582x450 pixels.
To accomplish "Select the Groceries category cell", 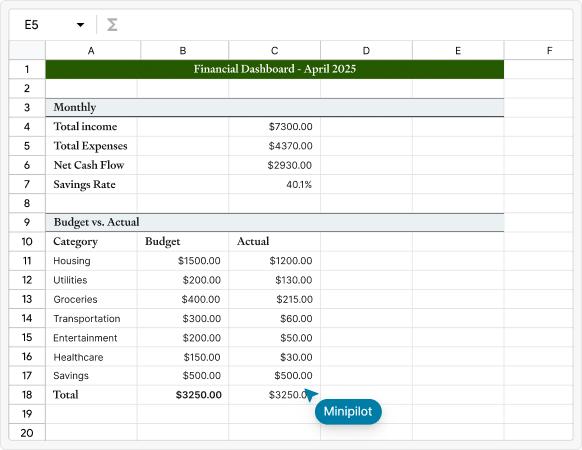I will (91, 299).
